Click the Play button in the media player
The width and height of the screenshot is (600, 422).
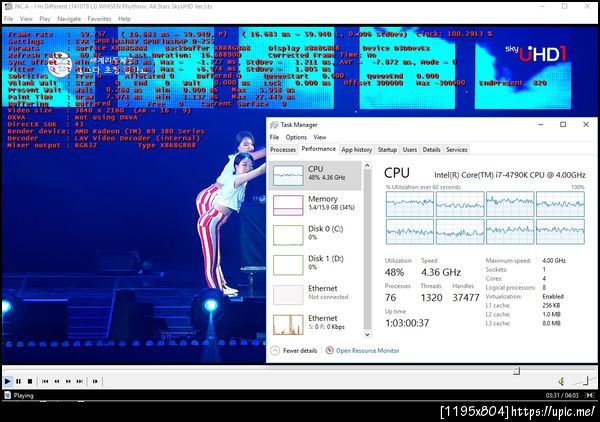7,381
